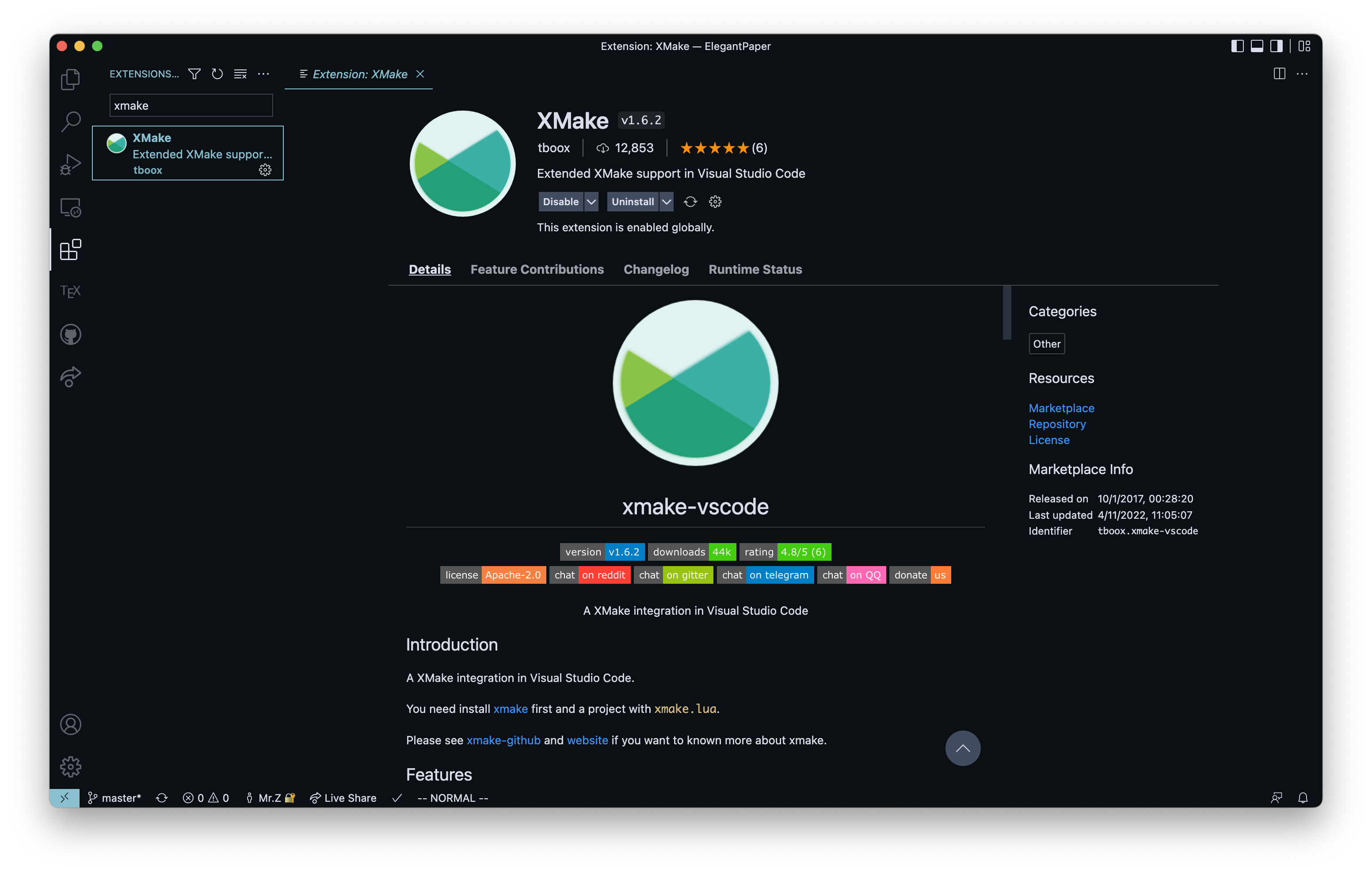Switch to the Changelog tab

[x=656, y=269]
